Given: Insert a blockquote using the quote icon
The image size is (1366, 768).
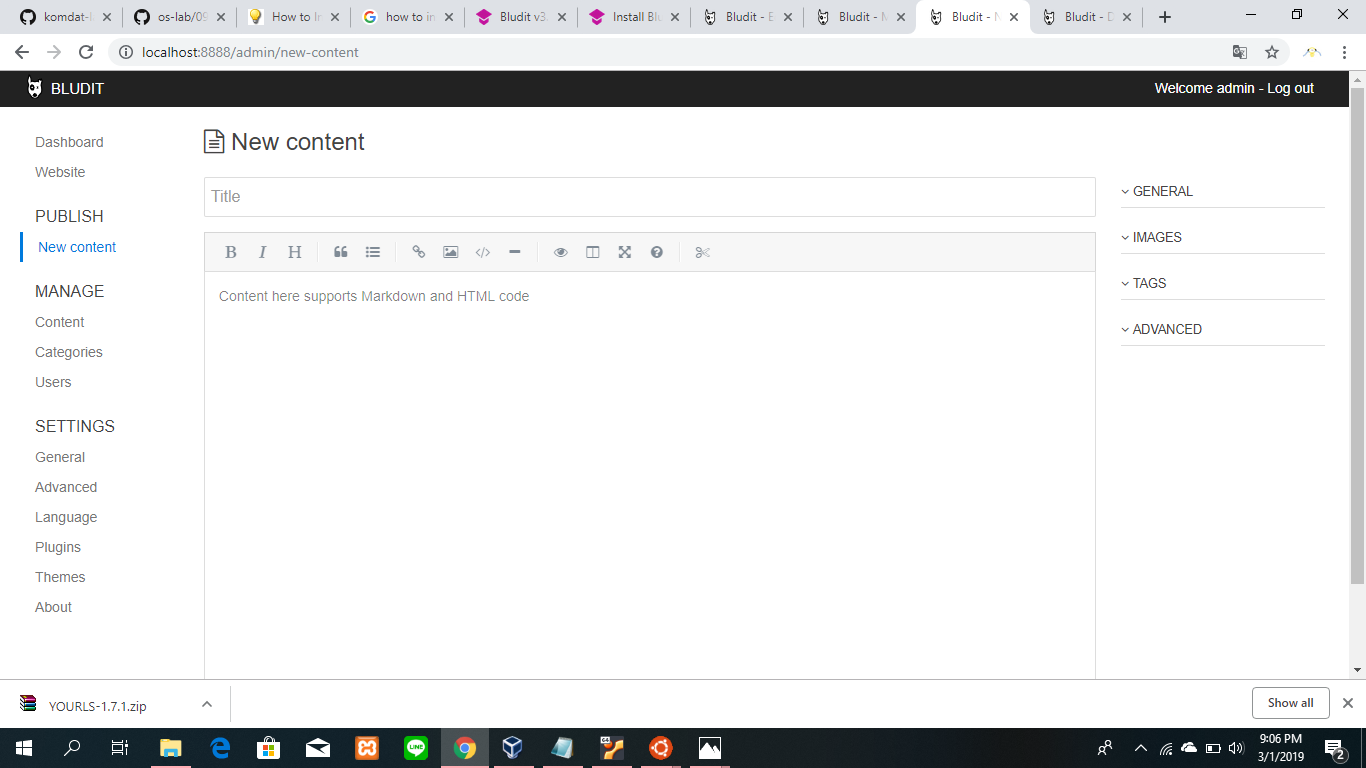Looking at the screenshot, I should coord(341,252).
